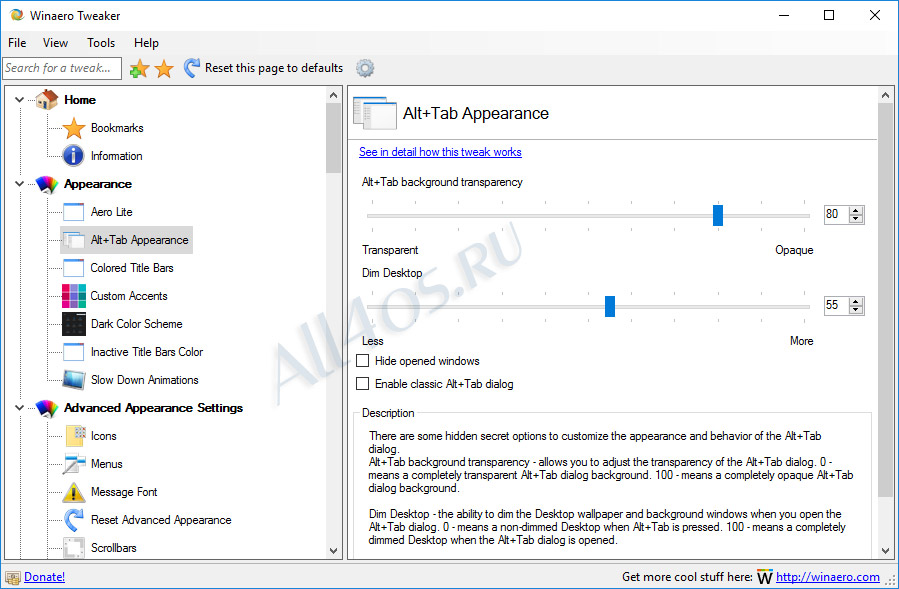Image resolution: width=899 pixels, height=589 pixels.
Task: Select Alt+Tab Appearance in the tree
Action: tap(127, 240)
